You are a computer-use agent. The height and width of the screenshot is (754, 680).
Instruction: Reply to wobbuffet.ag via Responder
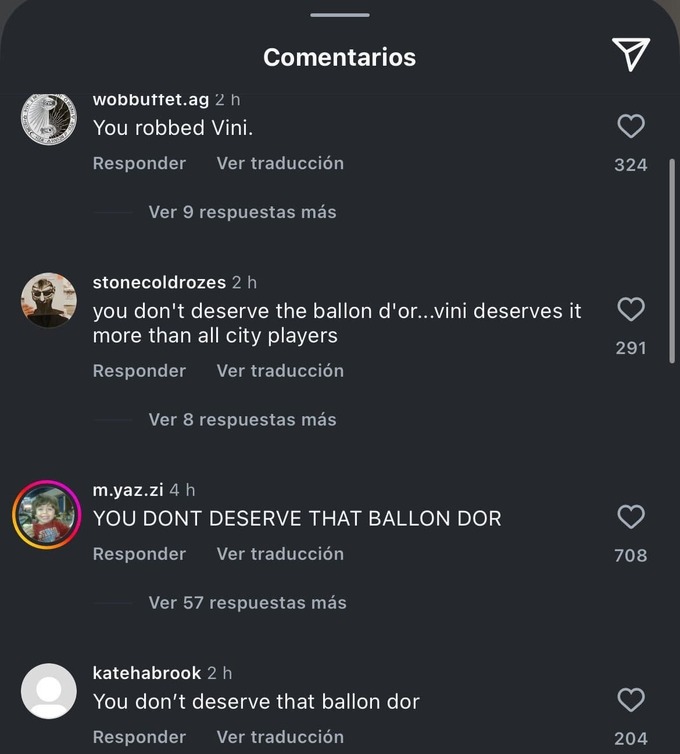tap(139, 163)
